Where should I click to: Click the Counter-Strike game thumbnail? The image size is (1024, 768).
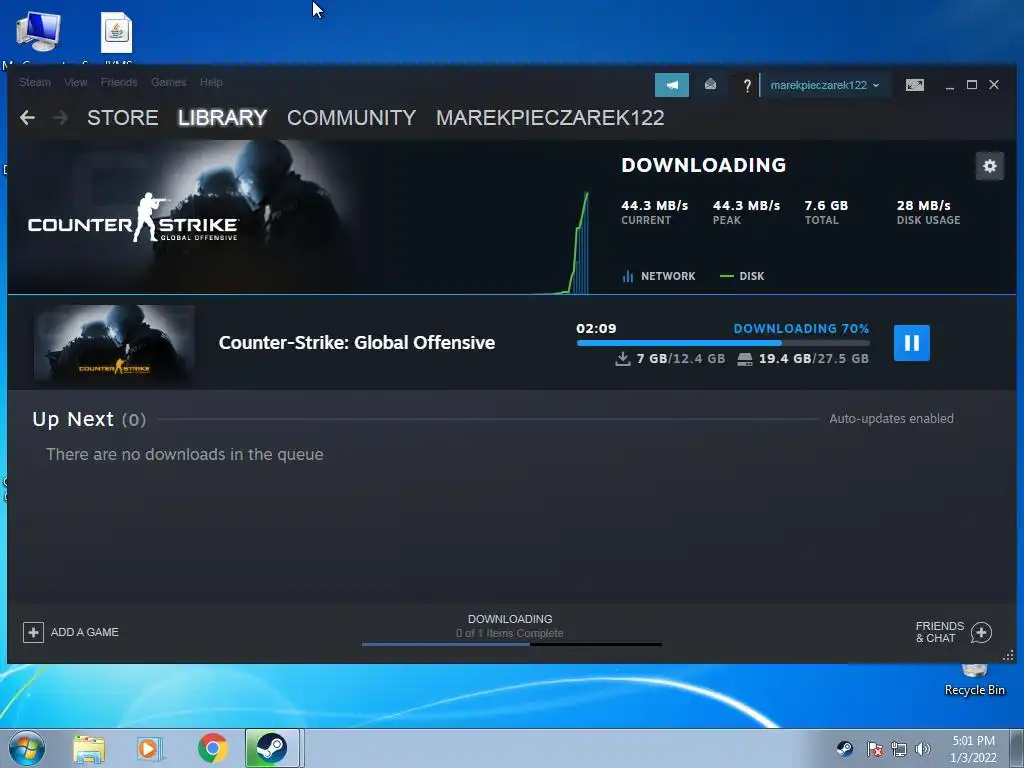(114, 343)
